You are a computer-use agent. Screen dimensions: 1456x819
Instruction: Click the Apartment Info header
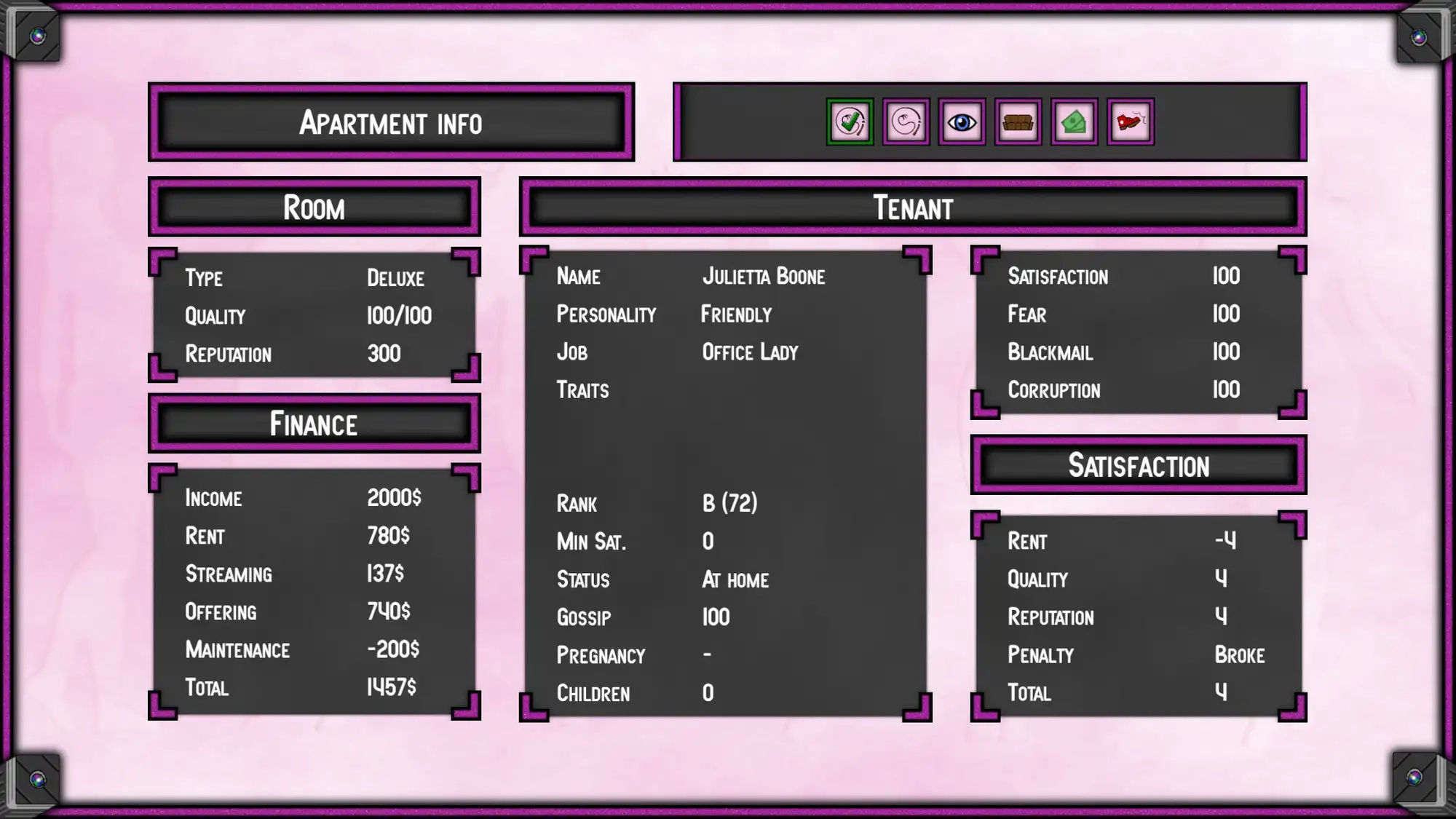[x=391, y=122]
